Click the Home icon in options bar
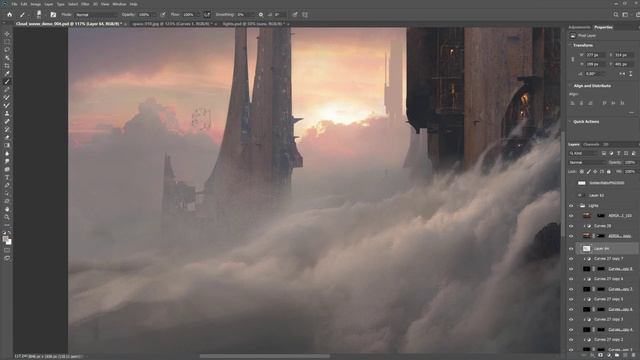 point(9,15)
